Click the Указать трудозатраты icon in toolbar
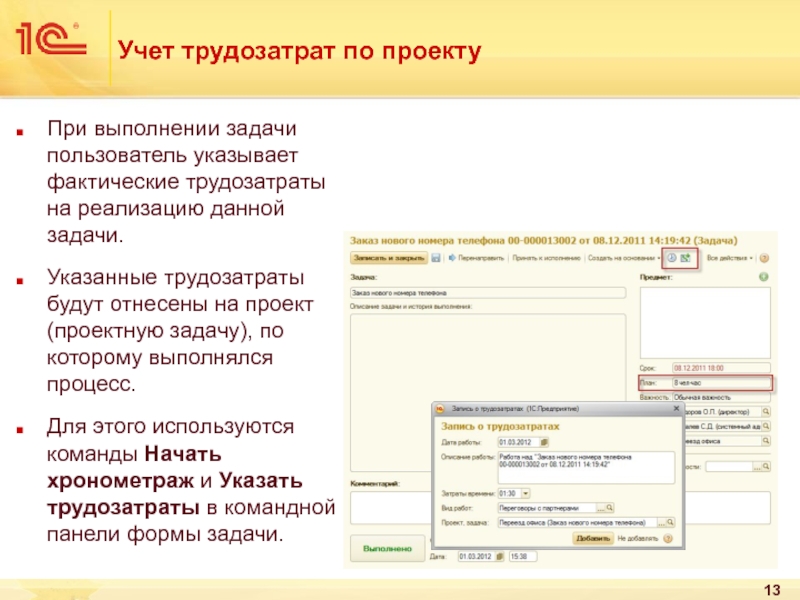 point(686,258)
